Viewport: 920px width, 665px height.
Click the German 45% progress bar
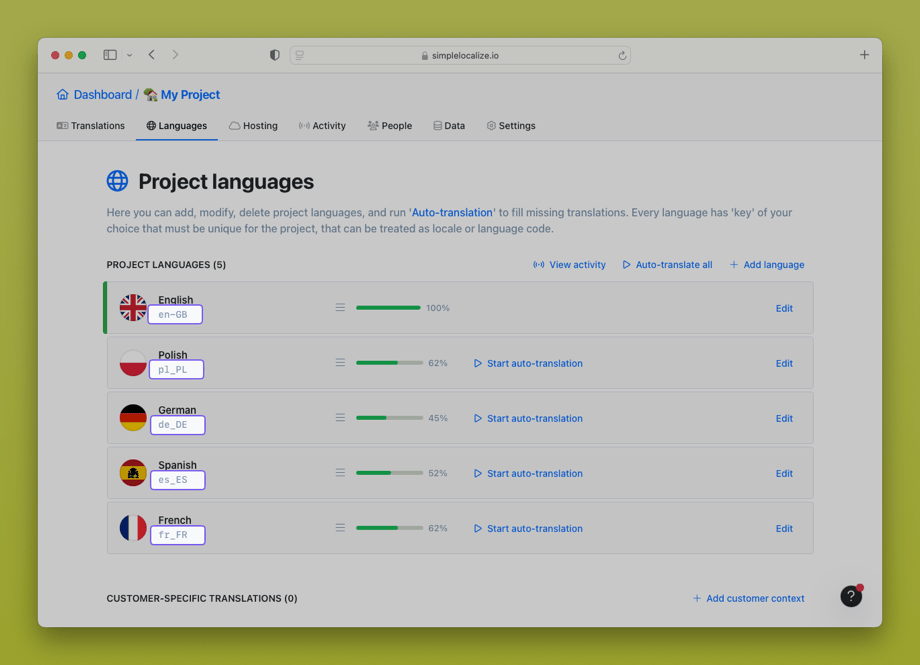click(389, 418)
